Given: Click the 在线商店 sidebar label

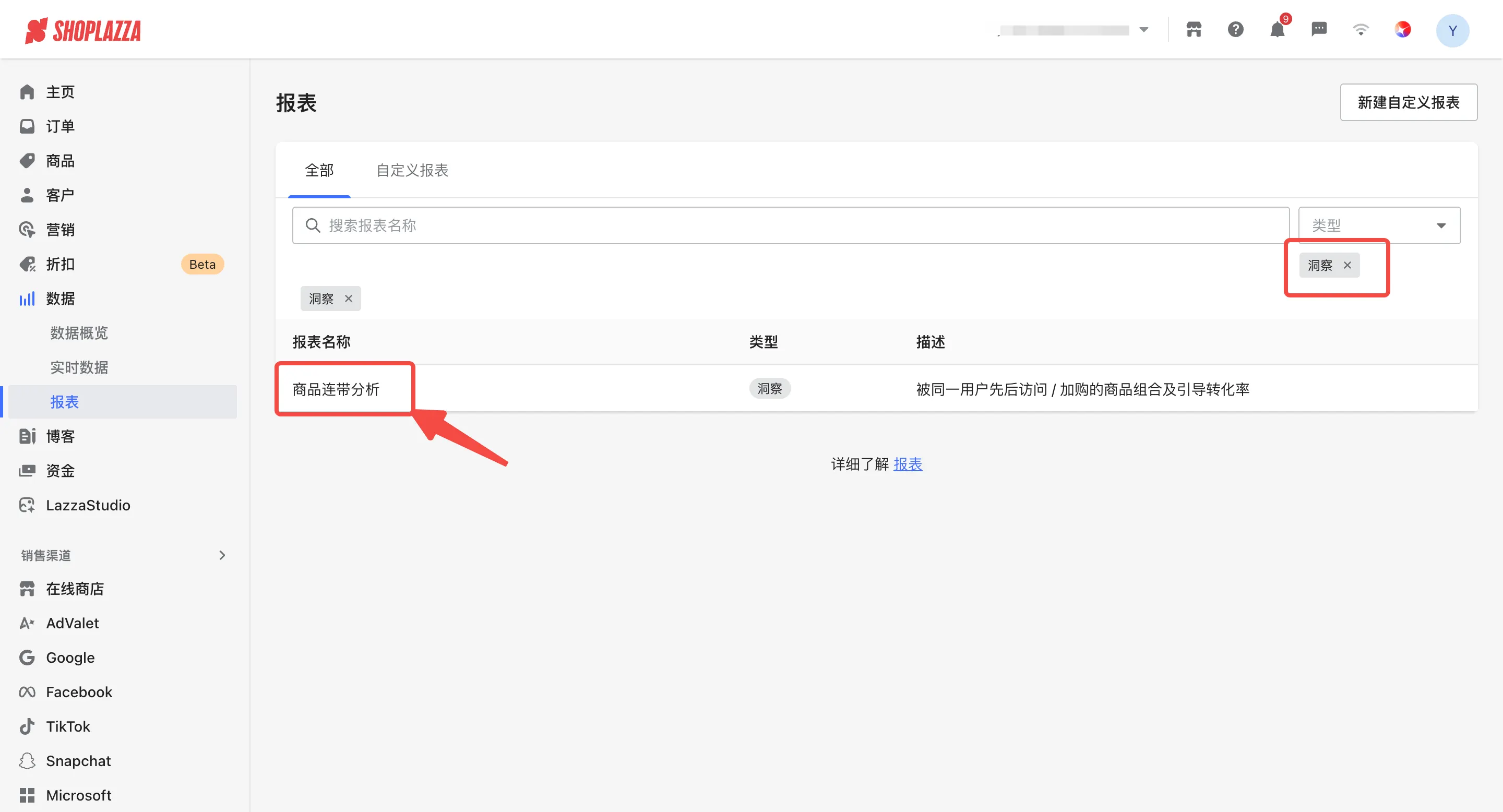Looking at the screenshot, I should [75, 589].
